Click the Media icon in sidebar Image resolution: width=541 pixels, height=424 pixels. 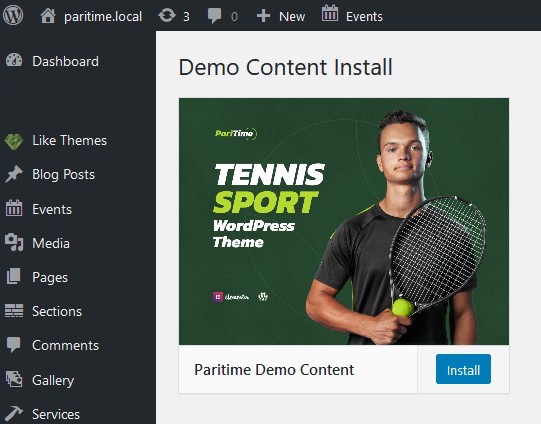point(14,243)
